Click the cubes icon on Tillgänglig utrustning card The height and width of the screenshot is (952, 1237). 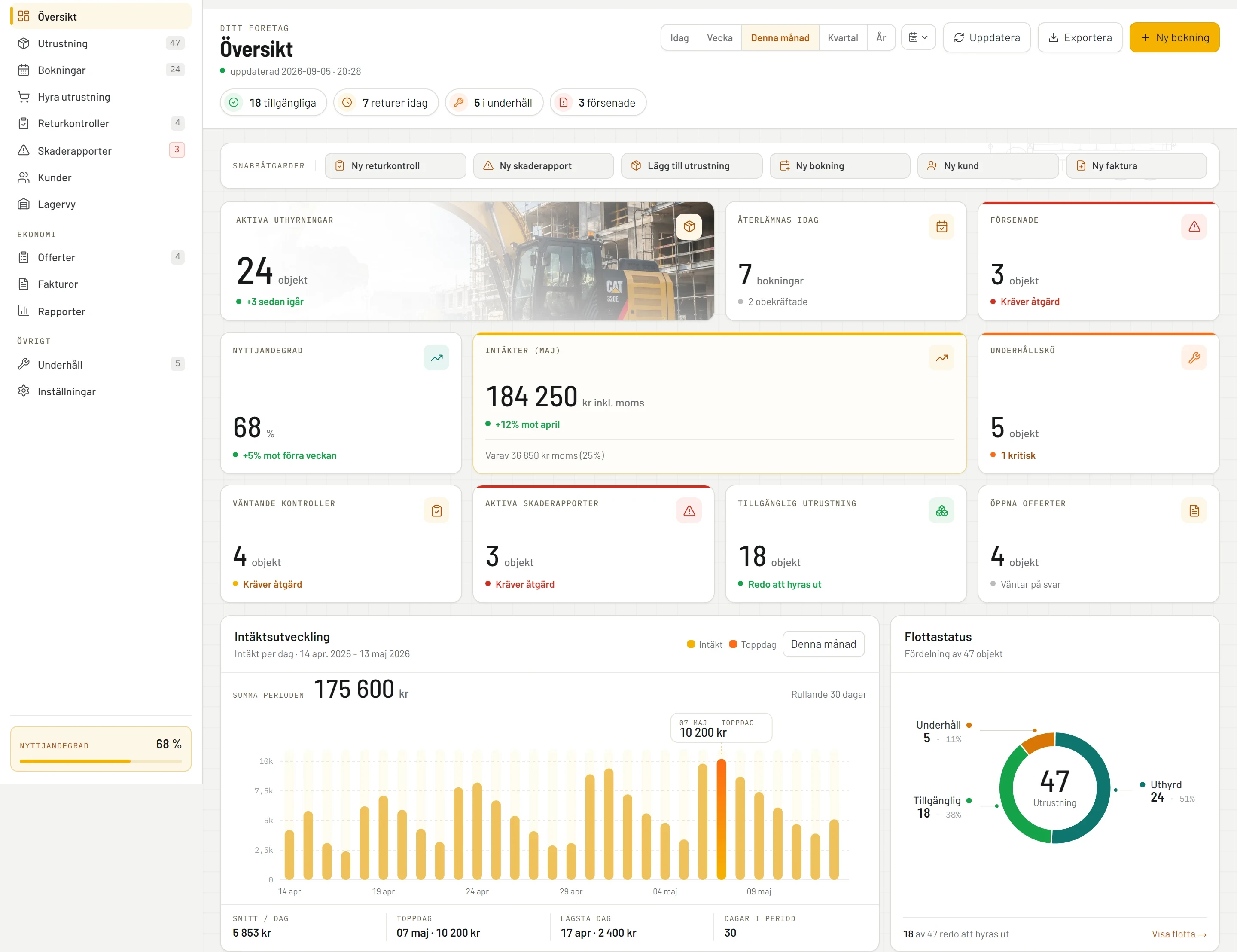click(x=941, y=510)
